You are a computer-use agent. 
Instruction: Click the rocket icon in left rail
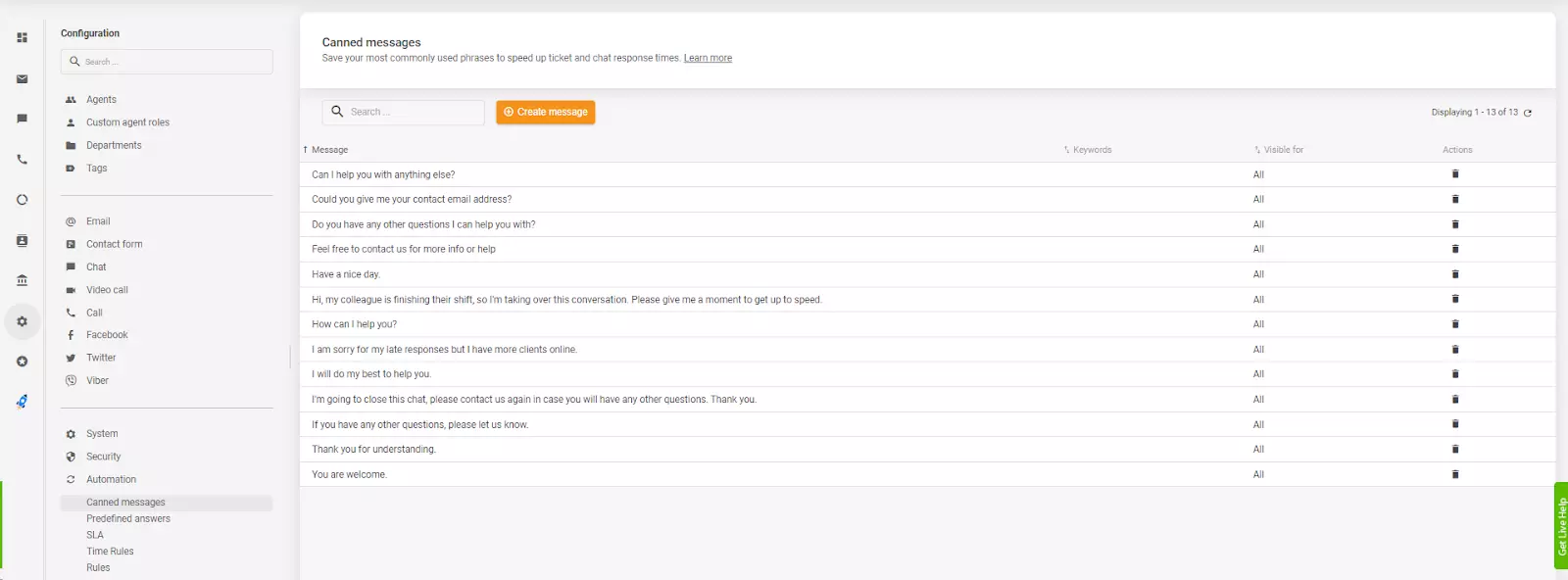click(22, 402)
